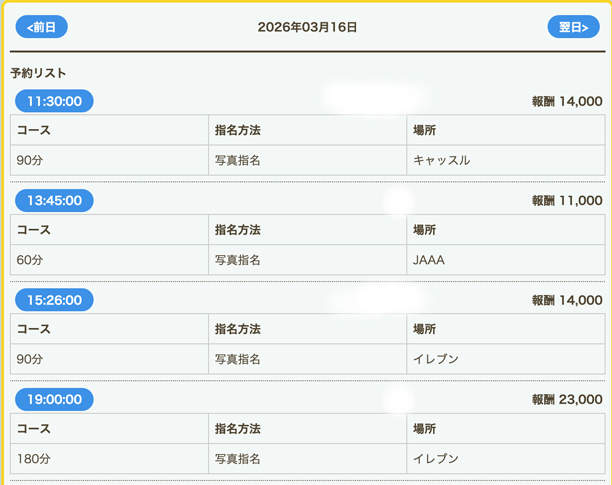Click the 報酬 11,000 reward amount
The image size is (612, 485).
[x=567, y=201]
